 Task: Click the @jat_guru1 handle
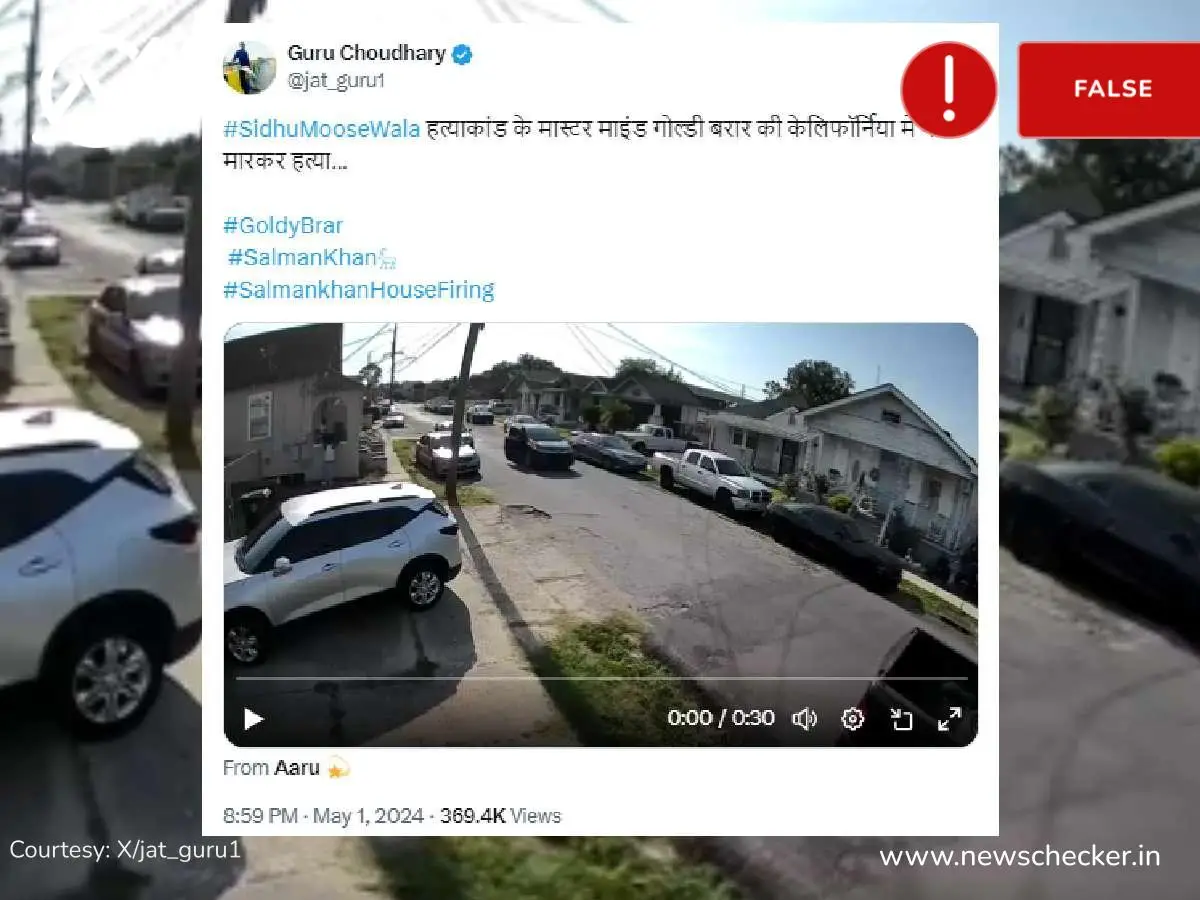(x=336, y=82)
